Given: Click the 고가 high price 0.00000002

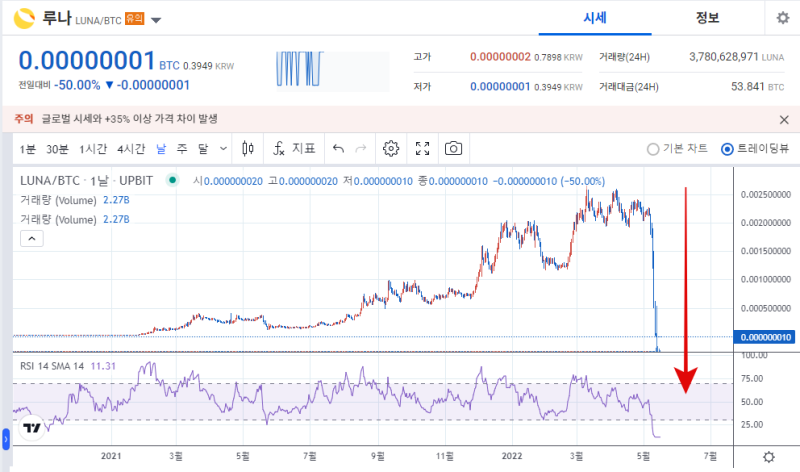Looking at the screenshot, I should coord(500,57).
